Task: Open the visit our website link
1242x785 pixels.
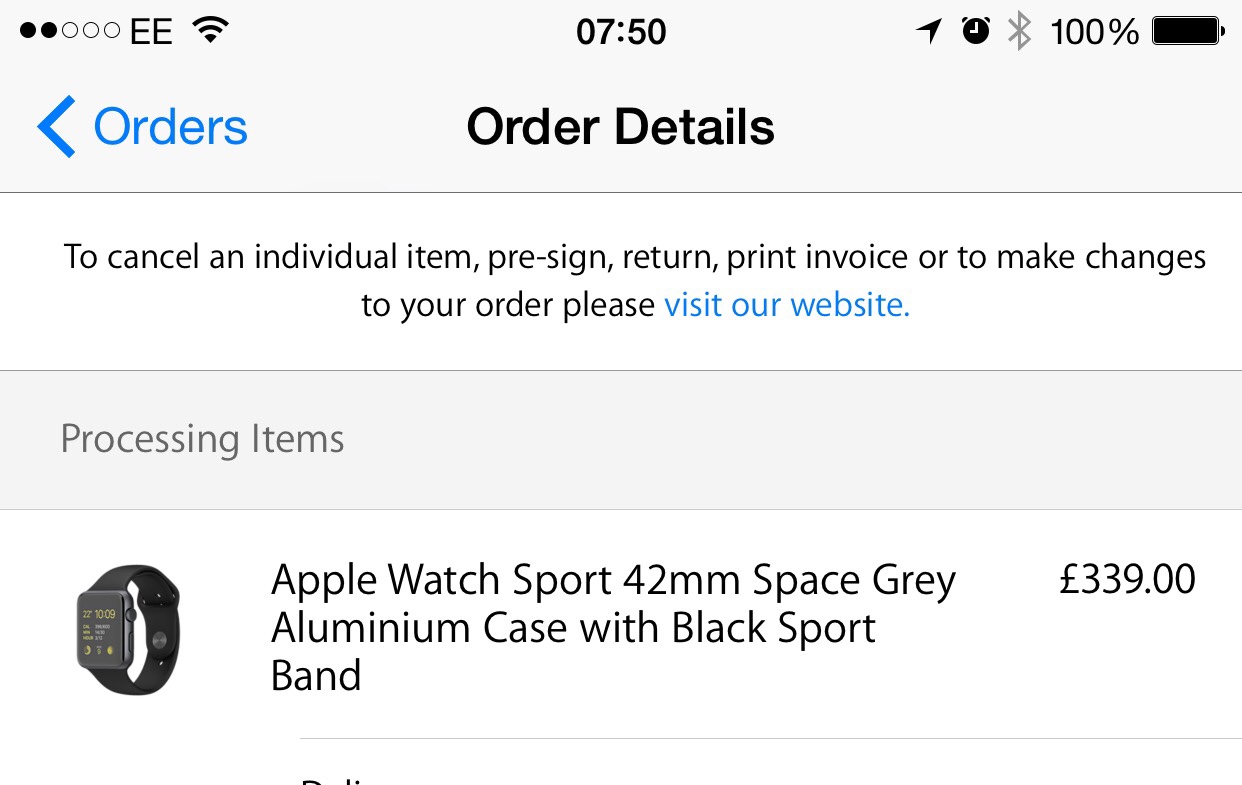Action: pos(787,305)
